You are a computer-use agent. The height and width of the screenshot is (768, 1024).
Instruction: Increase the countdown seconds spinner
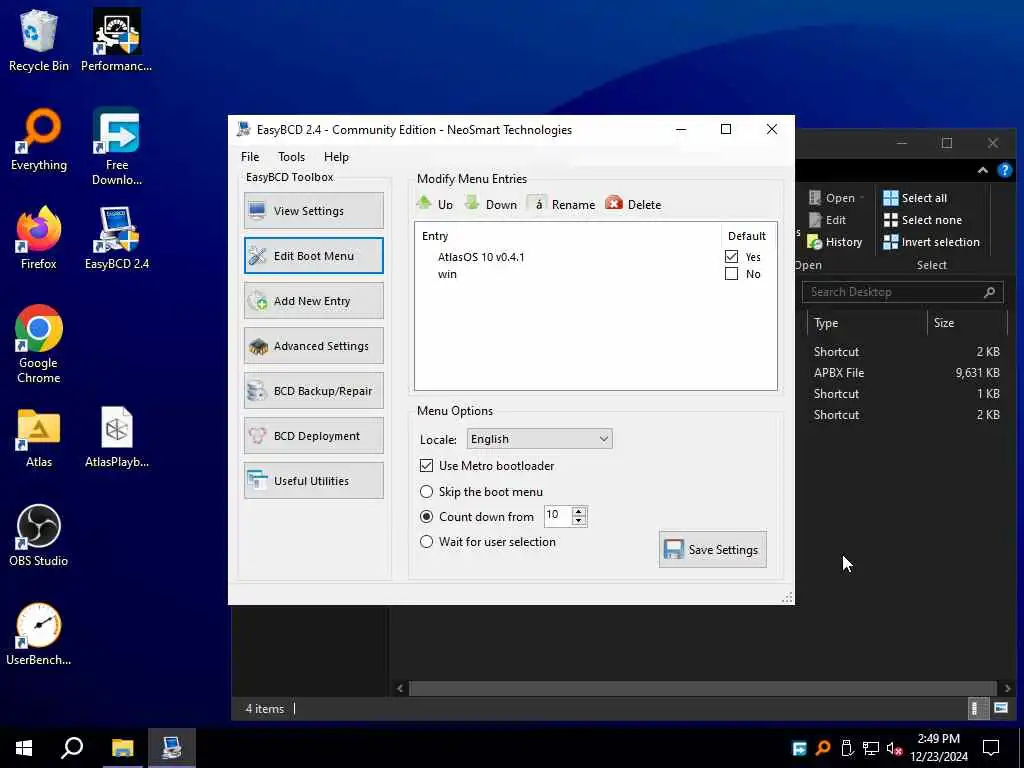579,511
